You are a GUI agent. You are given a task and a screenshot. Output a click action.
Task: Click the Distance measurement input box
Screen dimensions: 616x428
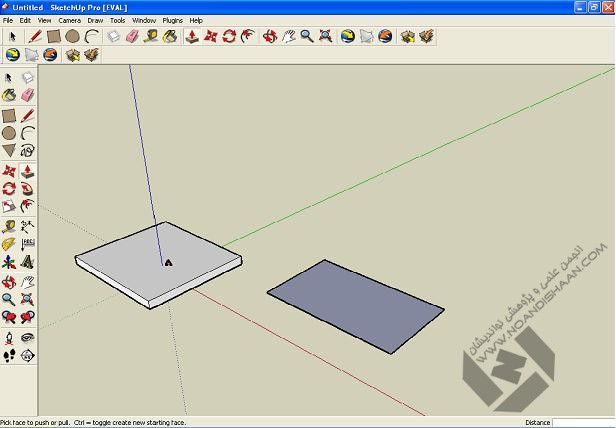(x=584, y=423)
